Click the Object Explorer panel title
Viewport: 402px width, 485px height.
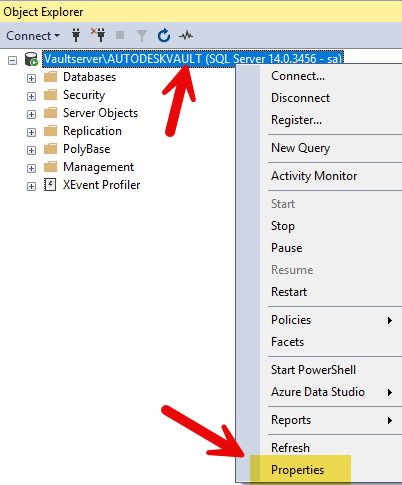point(43,12)
